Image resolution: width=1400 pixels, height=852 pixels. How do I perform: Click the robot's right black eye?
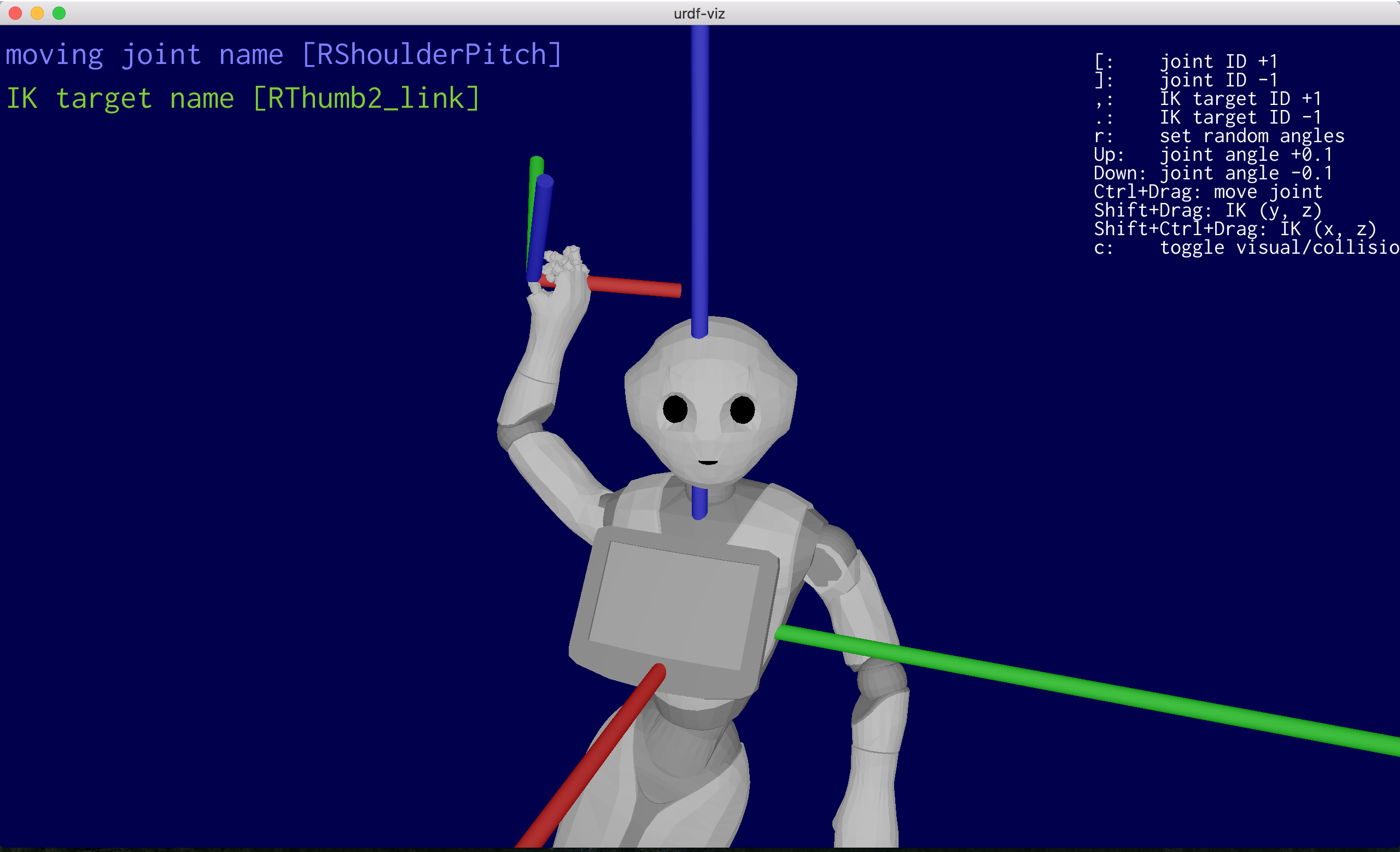point(742,410)
